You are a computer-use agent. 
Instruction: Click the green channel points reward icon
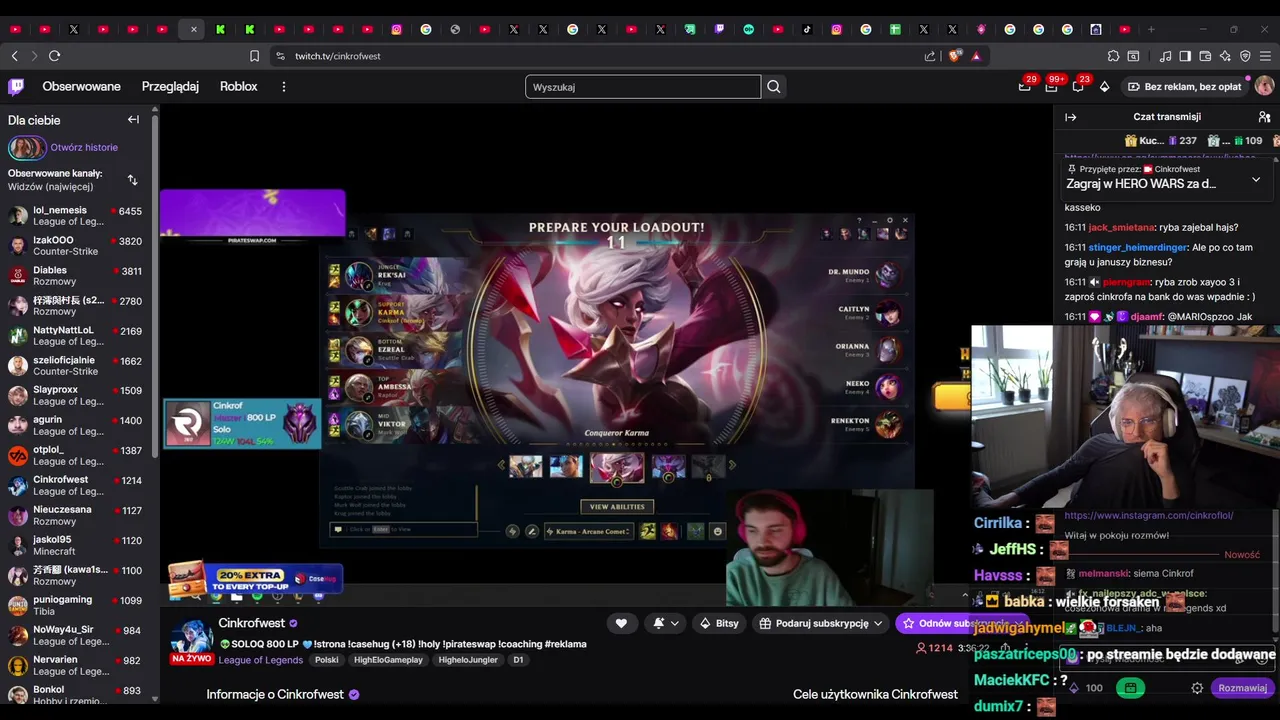tap(1130, 688)
